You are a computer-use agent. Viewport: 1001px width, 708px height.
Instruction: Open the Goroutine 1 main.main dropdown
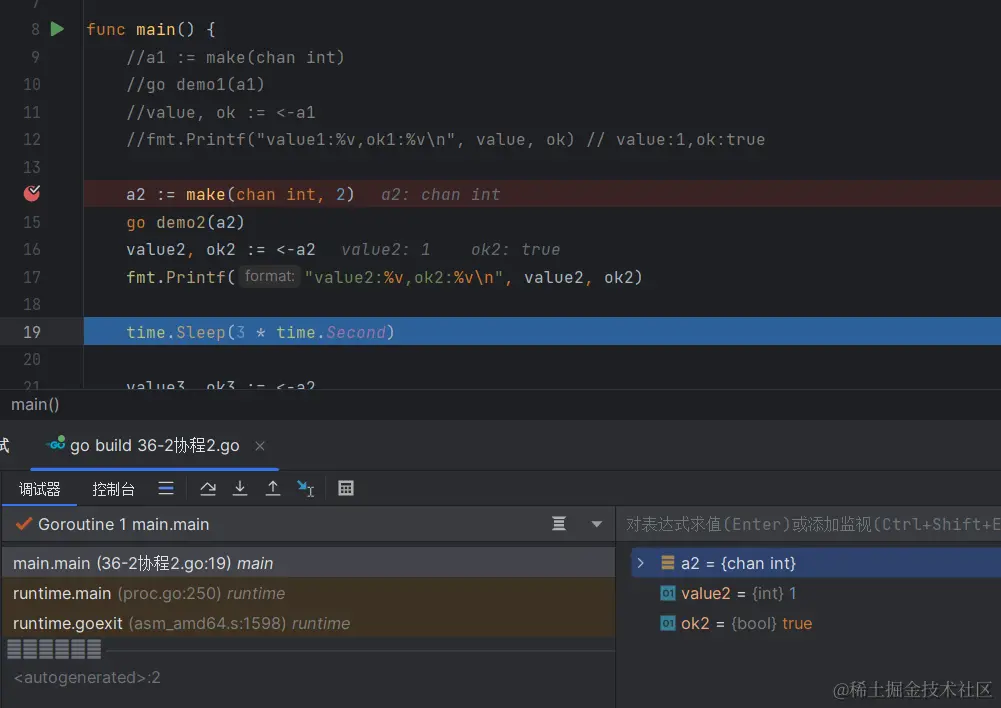point(597,524)
